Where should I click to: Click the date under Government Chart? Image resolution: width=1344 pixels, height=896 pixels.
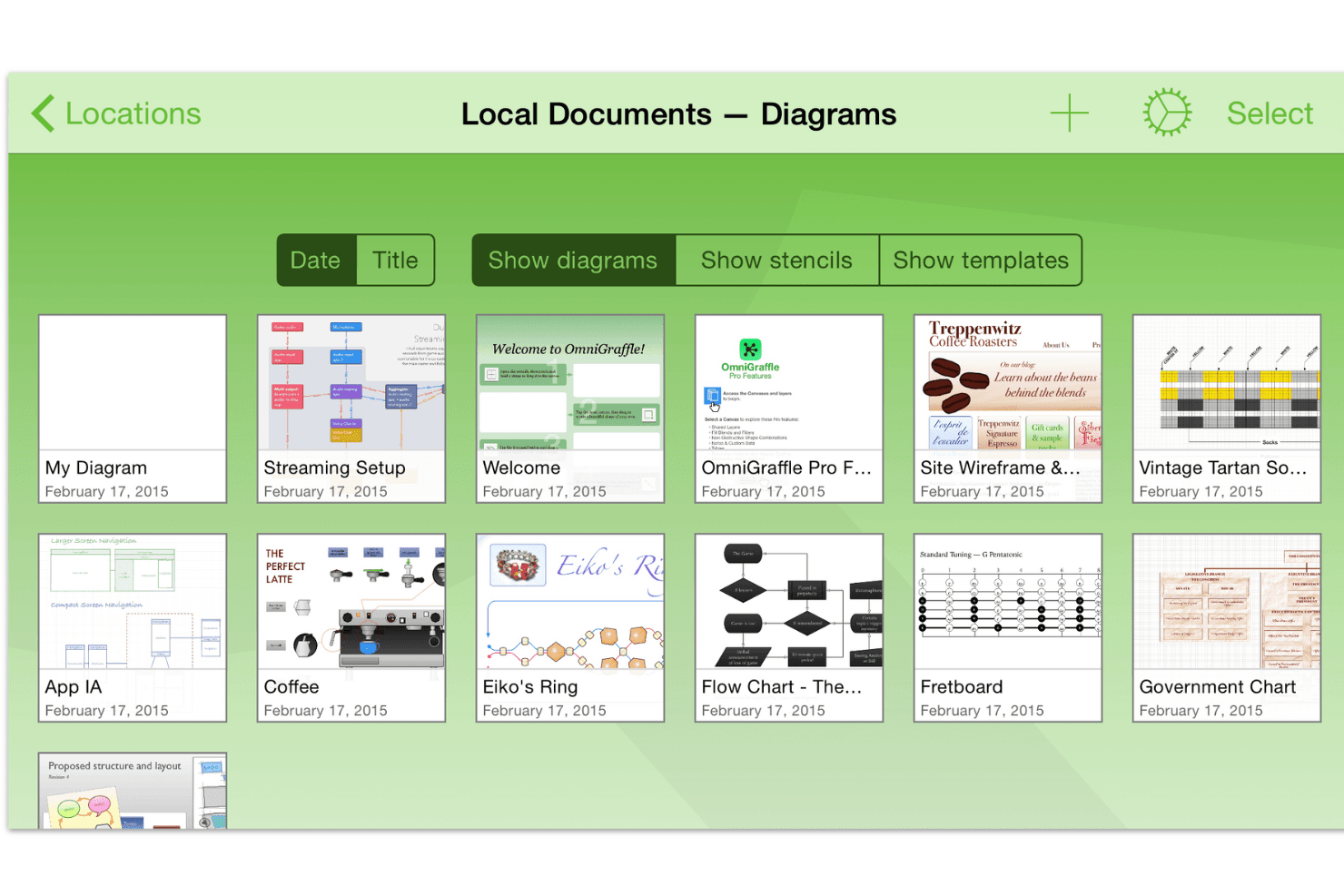click(x=1201, y=711)
